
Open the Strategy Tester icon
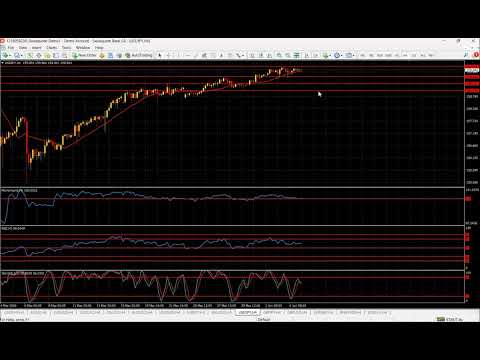point(64,55)
